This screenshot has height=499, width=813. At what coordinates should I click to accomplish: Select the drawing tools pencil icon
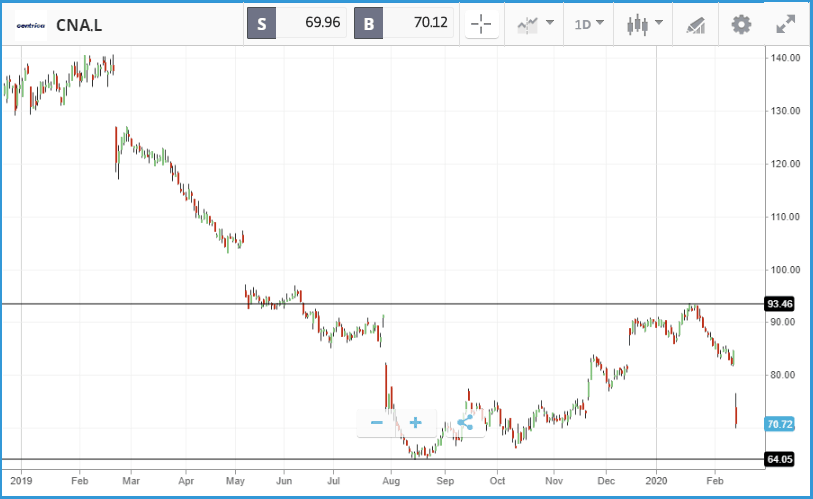pos(696,25)
